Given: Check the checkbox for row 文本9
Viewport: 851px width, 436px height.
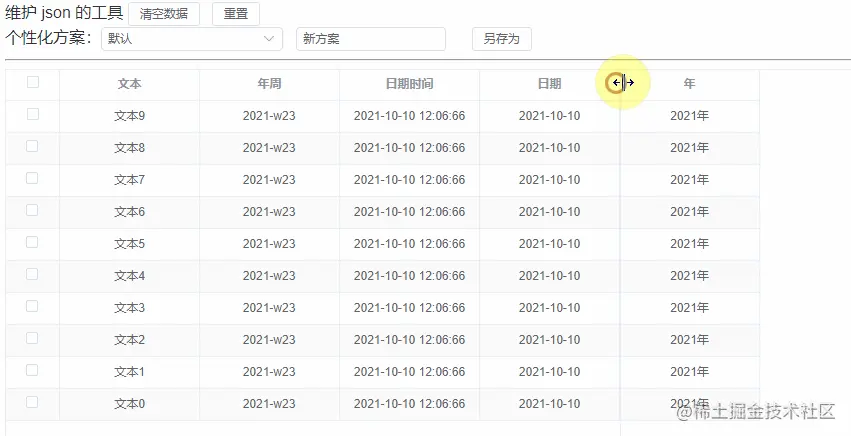Looking at the screenshot, I should (33, 114).
